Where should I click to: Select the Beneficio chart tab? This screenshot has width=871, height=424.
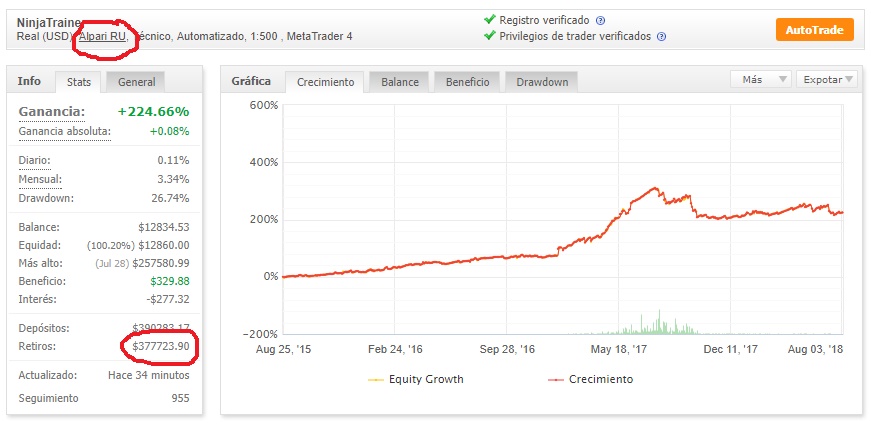pyautogui.click(x=468, y=82)
